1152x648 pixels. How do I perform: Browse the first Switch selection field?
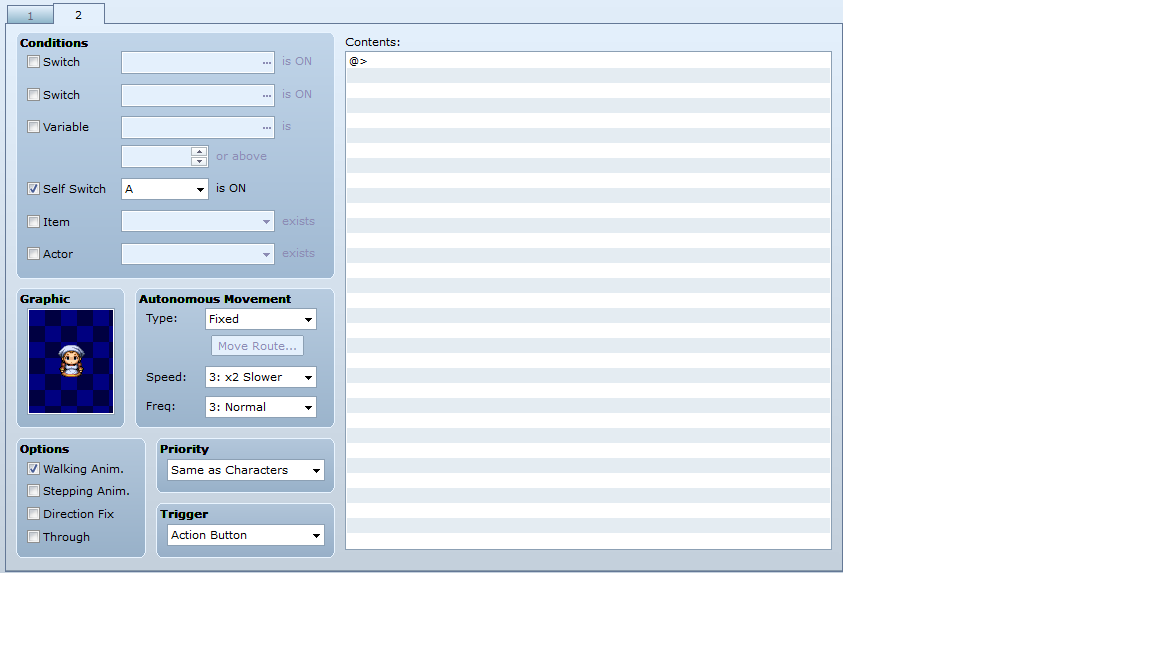click(x=198, y=62)
